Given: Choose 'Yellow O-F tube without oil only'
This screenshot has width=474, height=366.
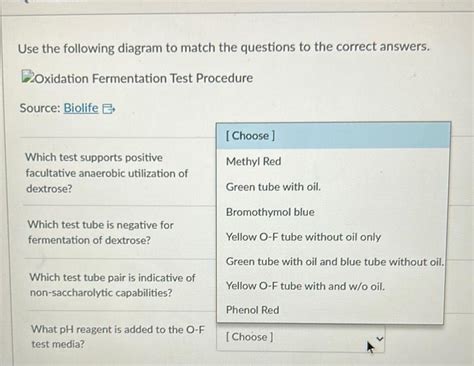Looking at the screenshot, I should [303, 237].
